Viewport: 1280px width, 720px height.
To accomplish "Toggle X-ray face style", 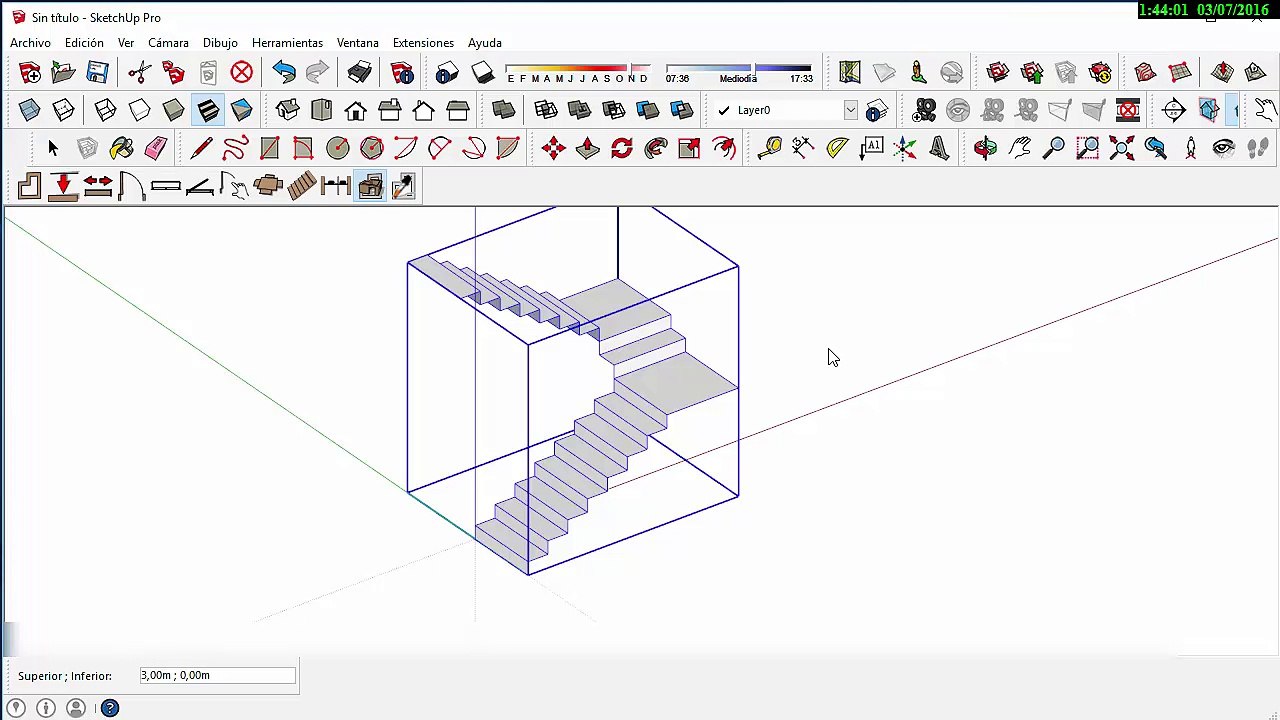I will tap(29, 110).
